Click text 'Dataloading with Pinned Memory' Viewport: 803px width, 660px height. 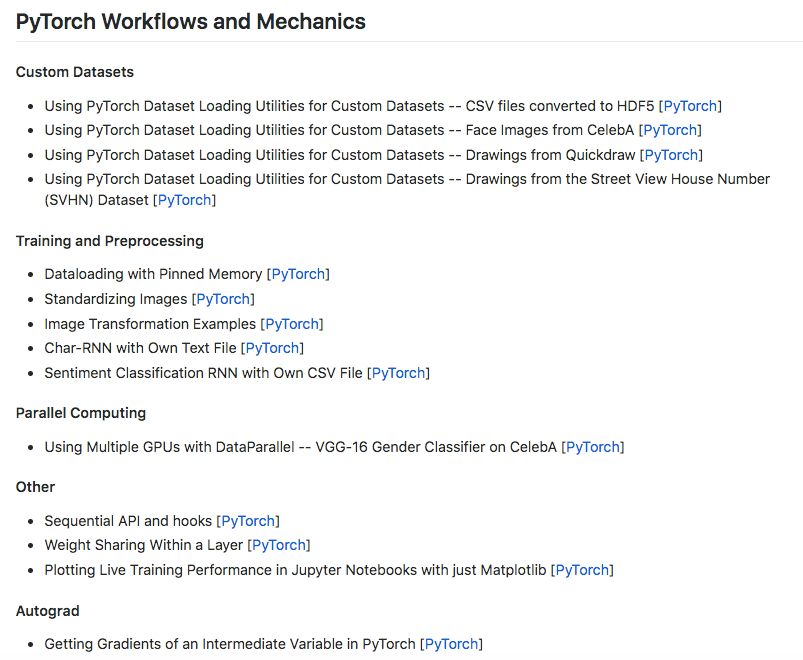(153, 274)
